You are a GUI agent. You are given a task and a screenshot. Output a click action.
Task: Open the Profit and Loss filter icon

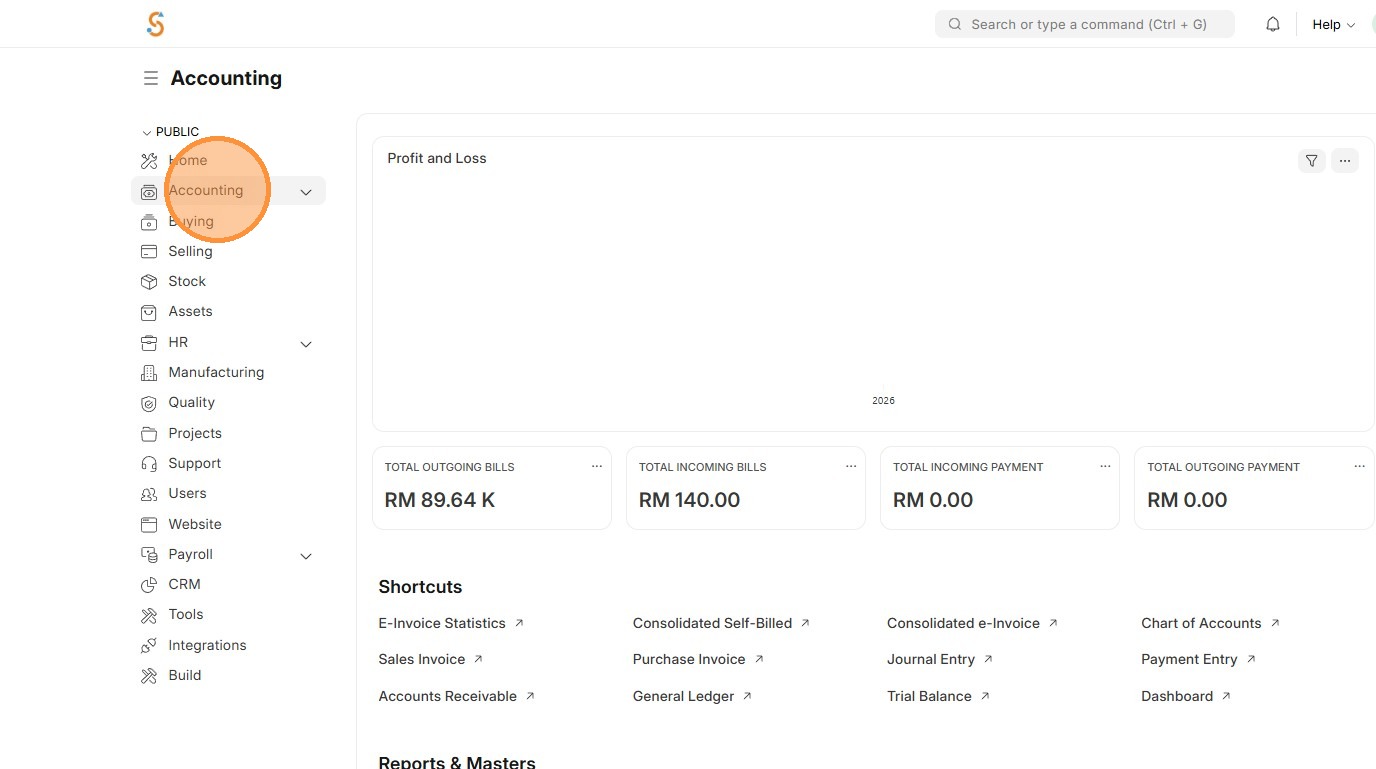1311,160
